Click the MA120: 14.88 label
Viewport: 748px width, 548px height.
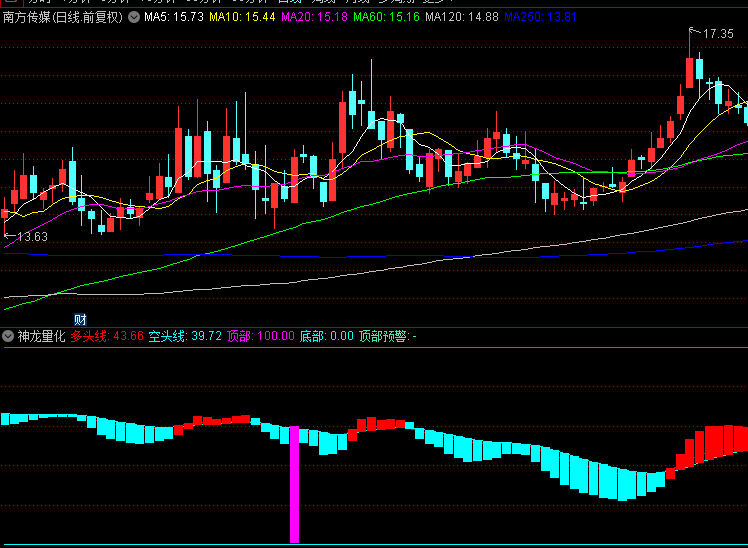point(462,17)
